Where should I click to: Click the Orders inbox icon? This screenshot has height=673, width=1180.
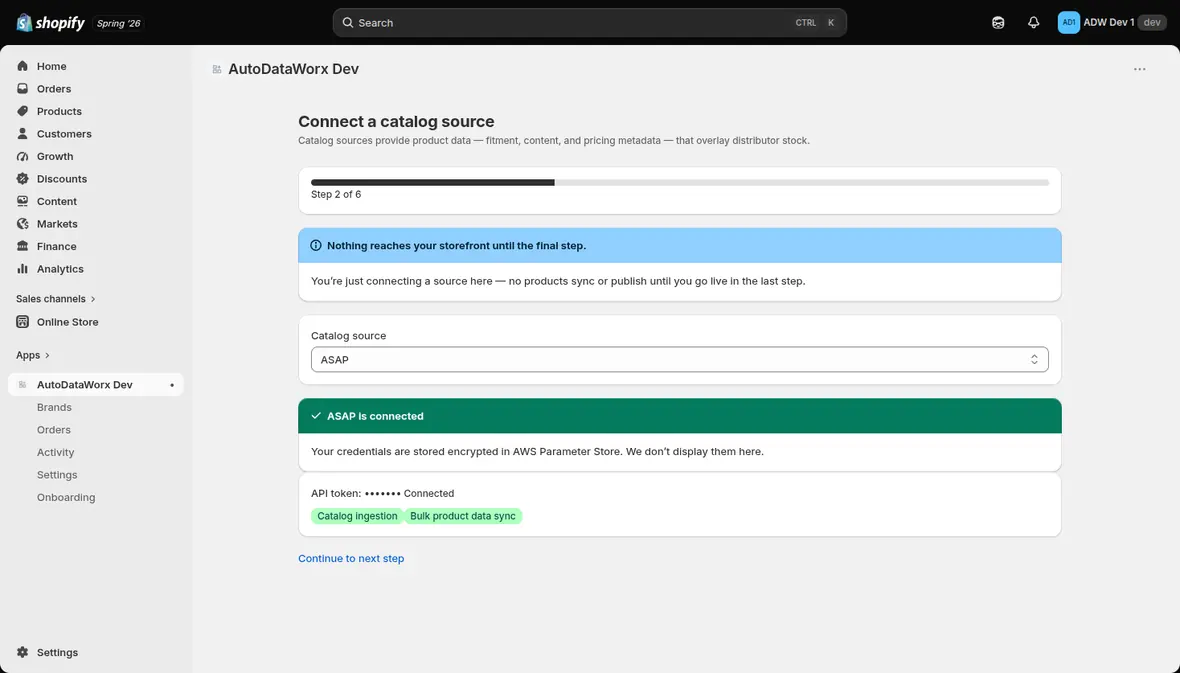[x=23, y=89]
